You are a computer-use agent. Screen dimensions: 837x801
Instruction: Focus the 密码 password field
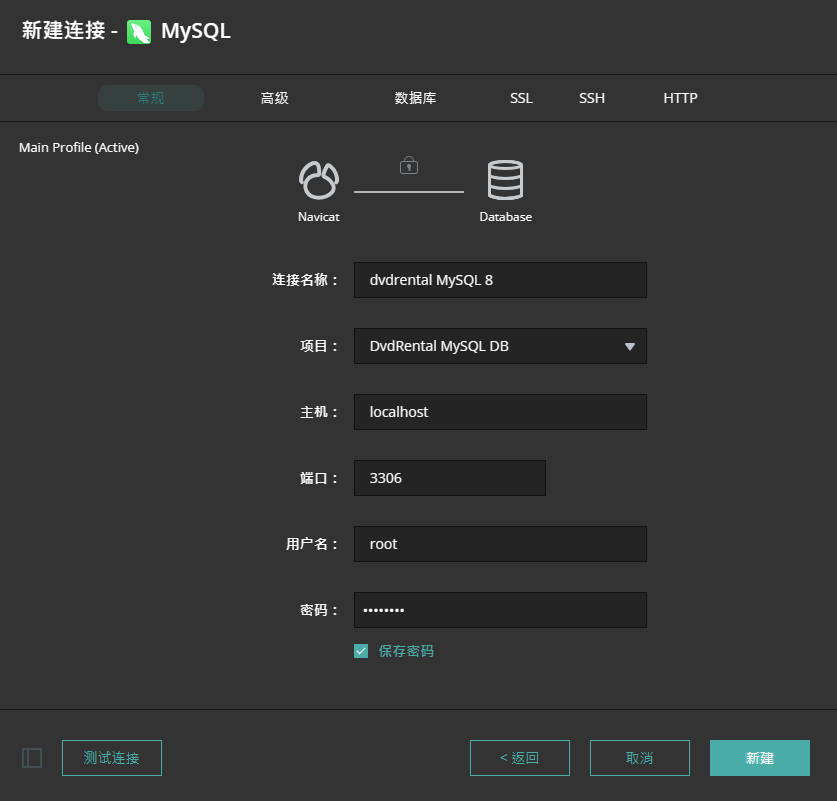tap(500, 610)
